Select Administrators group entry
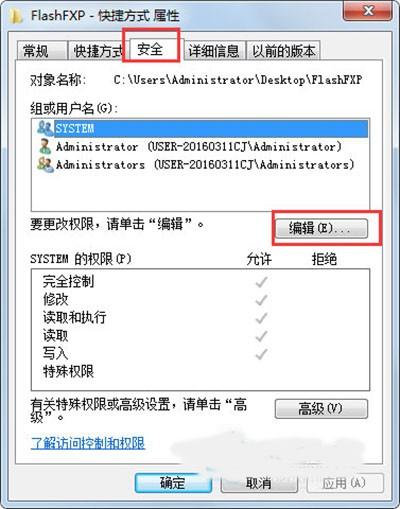This screenshot has height=509, width=400. pyautogui.click(x=205, y=165)
